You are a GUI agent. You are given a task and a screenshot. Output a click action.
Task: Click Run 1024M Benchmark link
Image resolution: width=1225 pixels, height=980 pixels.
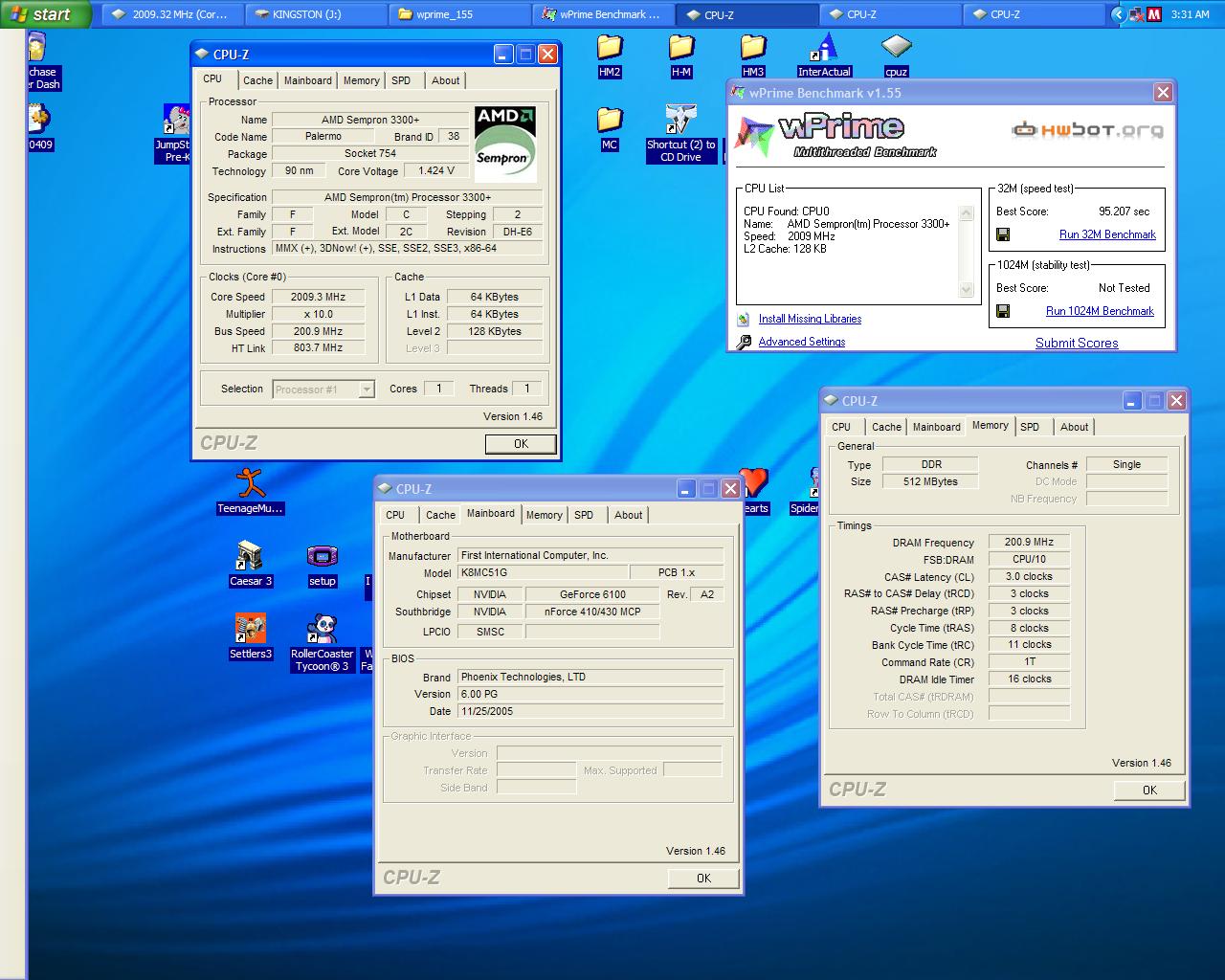click(1100, 311)
